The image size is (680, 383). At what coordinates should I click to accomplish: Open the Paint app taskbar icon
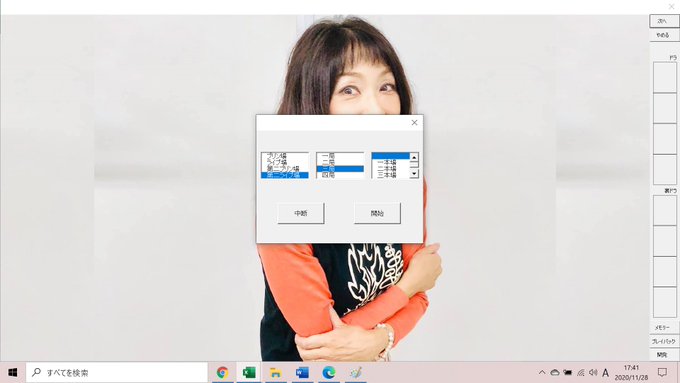pyautogui.click(x=356, y=373)
